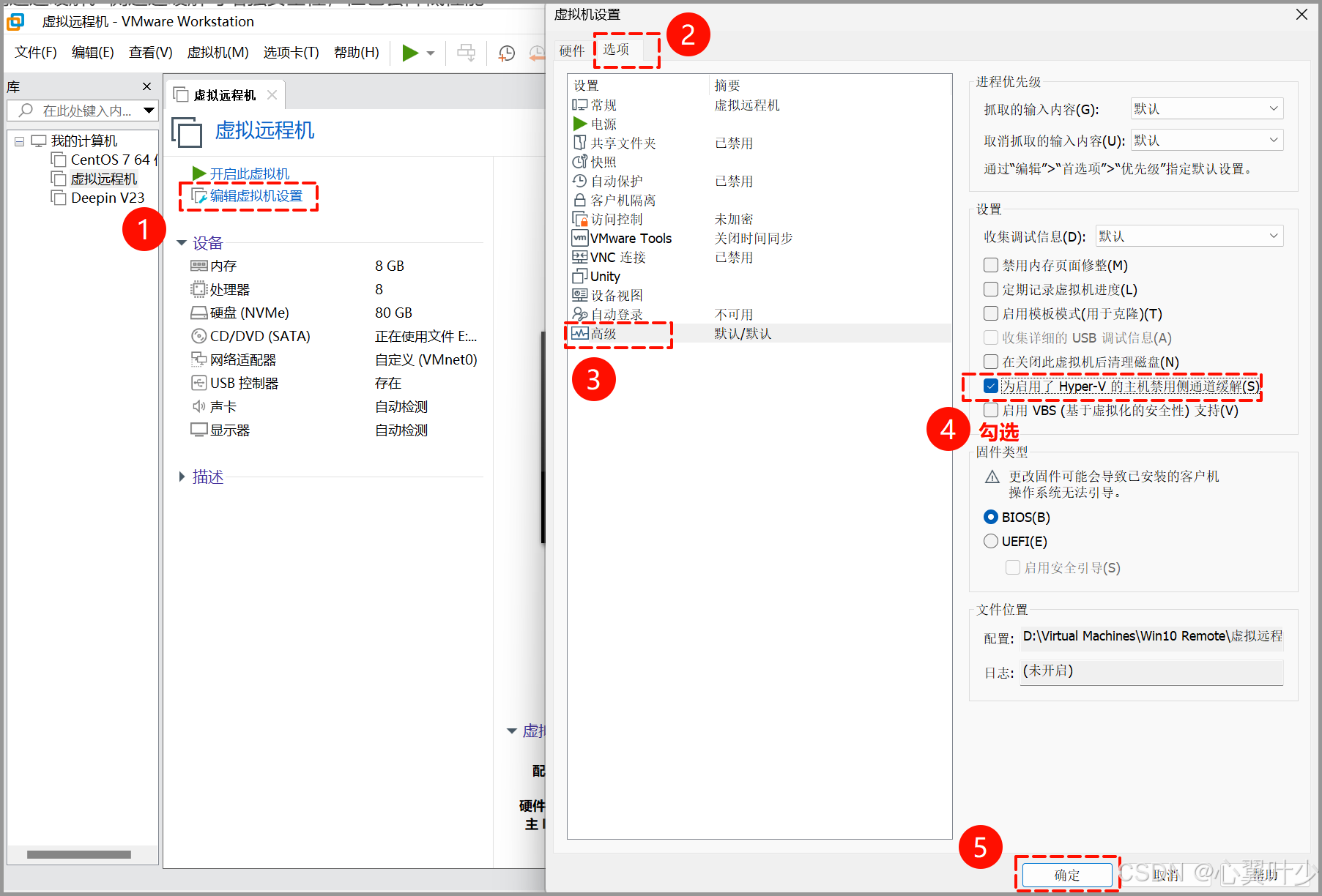The width and height of the screenshot is (1322, 896).
Task: Open the power options dropdown arrow beside play
Action: click(431, 53)
